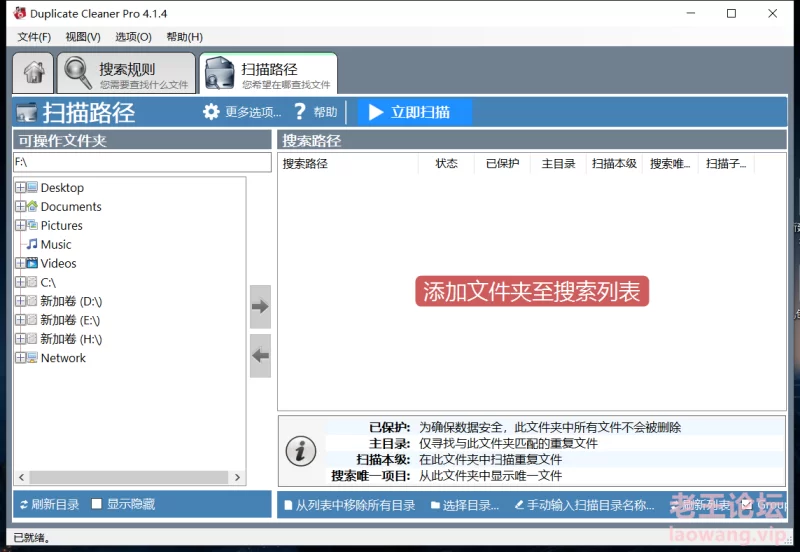Select the C:\ drive icon
Viewport: 800px width, 552px height.
click(x=32, y=282)
